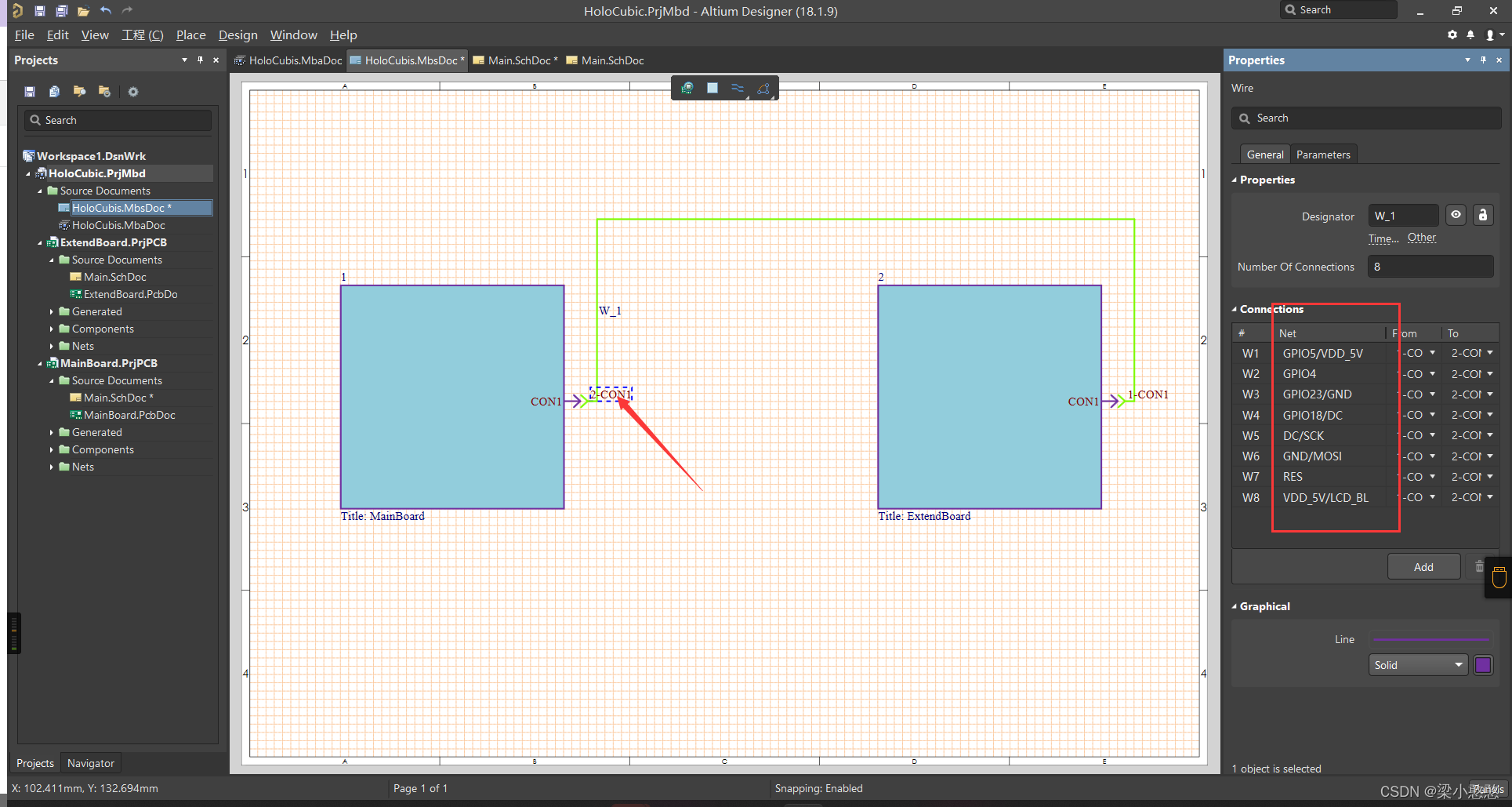This screenshot has height=807, width=1512.
Task: Click the Add connection button
Action: point(1423,566)
